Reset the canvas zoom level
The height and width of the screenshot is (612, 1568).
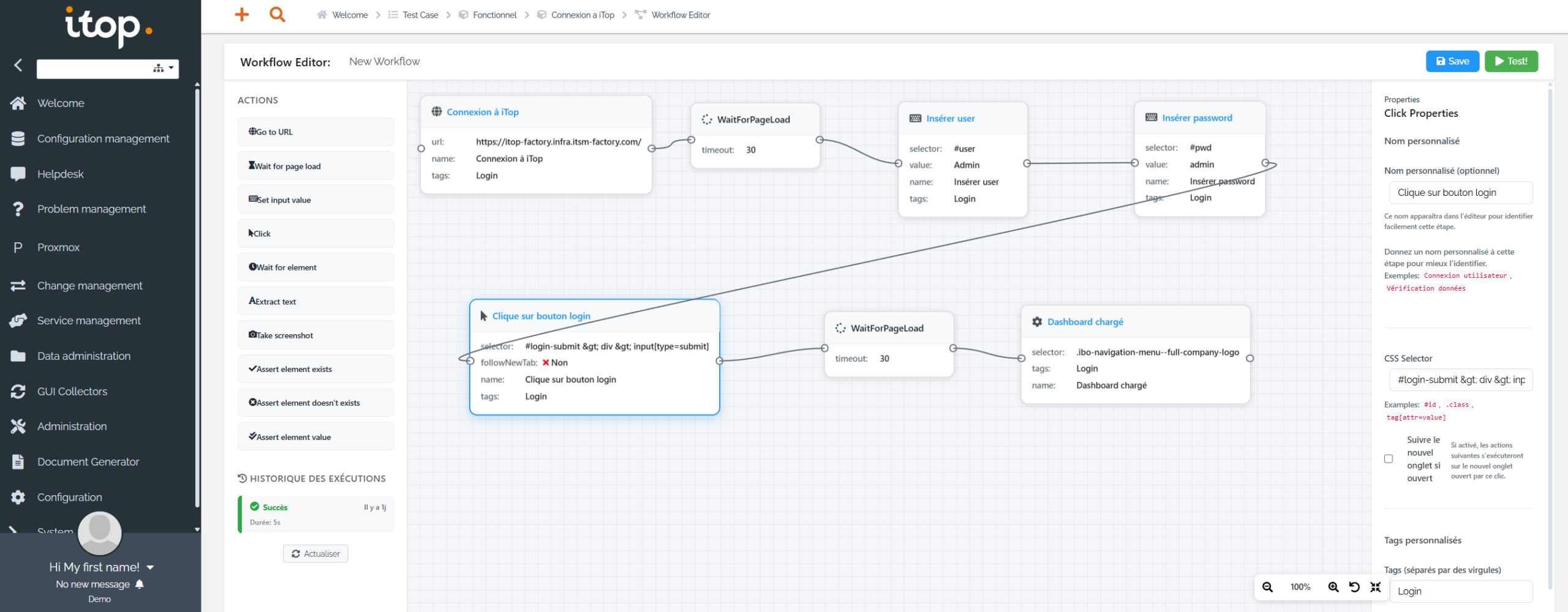(1354, 587)
